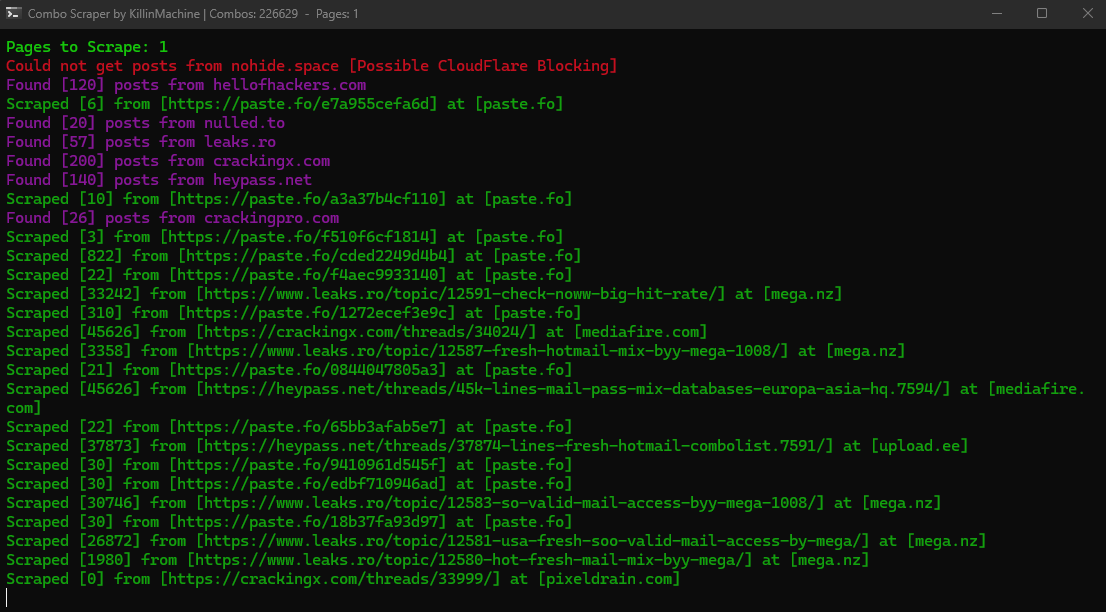Click the paste.fo/a3a37b4cf110 URL
Image resolution: width=1106 pixels, height=612 pixels.
pyautogui.click(x=308, y=199)
